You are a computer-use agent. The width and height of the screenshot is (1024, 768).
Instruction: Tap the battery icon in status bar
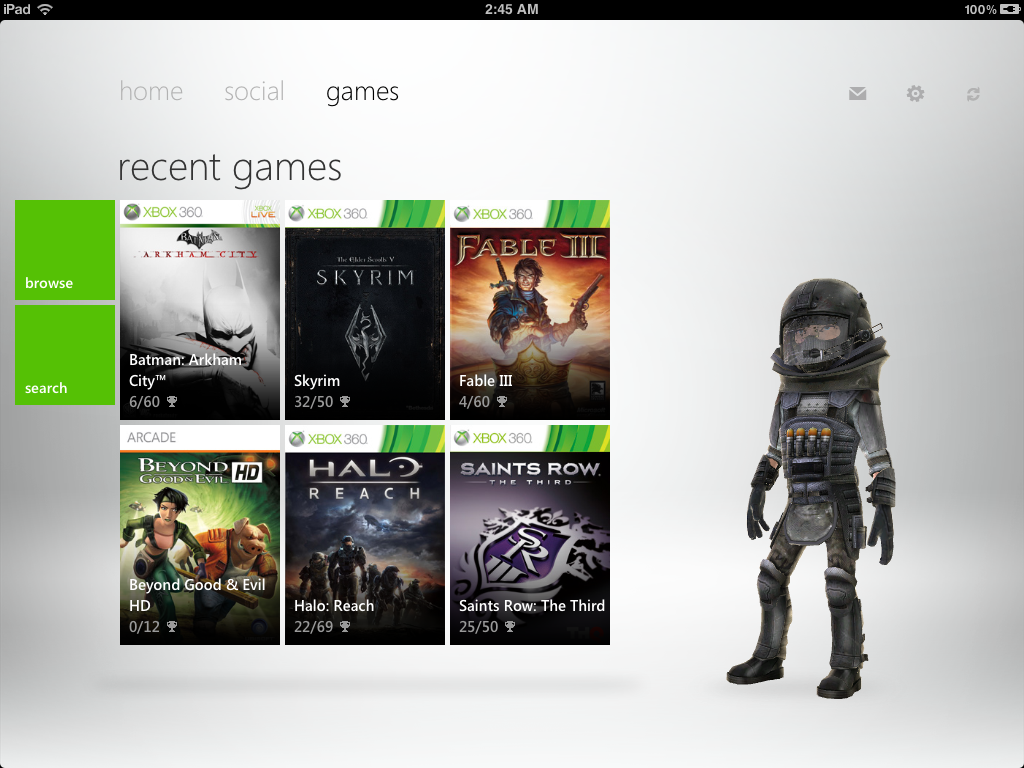[1010, 9]
